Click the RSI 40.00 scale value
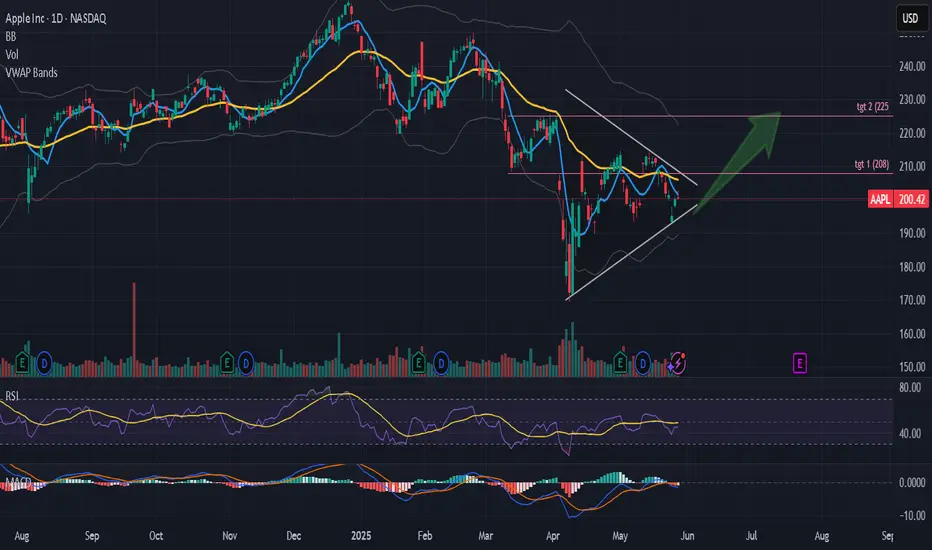The image size is (932, 550). [910, 433]
